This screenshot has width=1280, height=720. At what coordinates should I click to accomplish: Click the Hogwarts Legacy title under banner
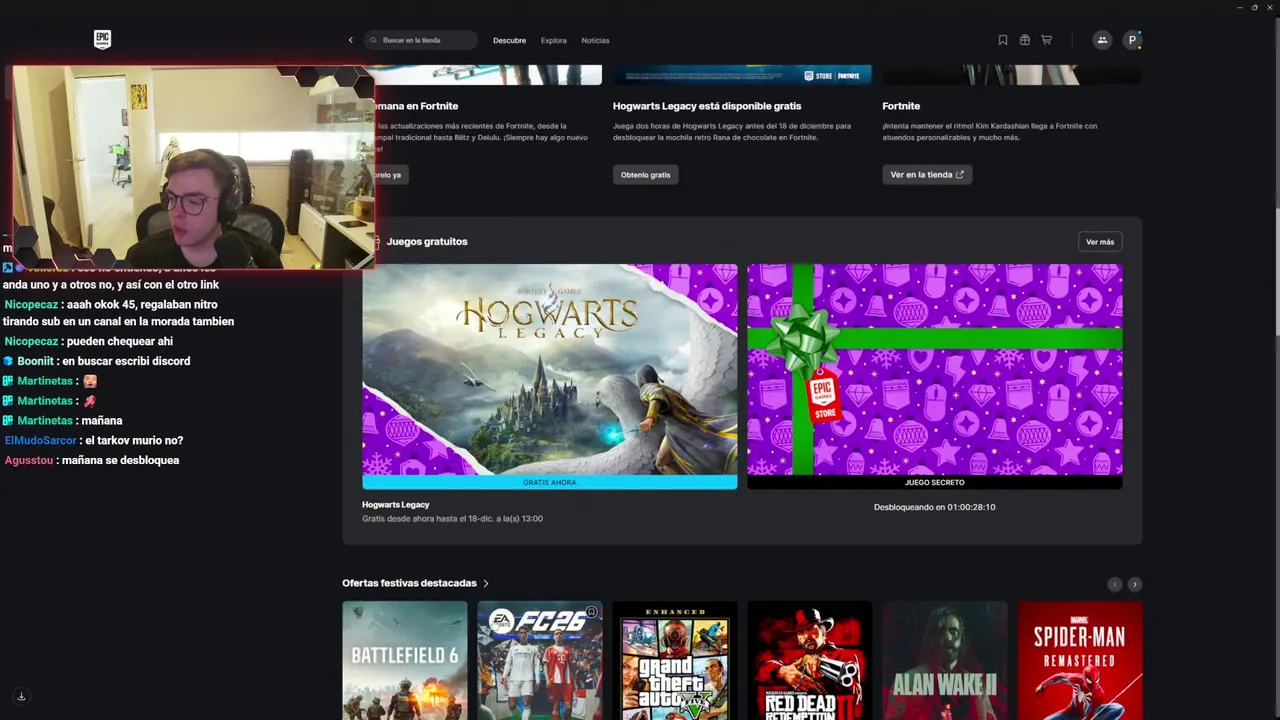395,505
